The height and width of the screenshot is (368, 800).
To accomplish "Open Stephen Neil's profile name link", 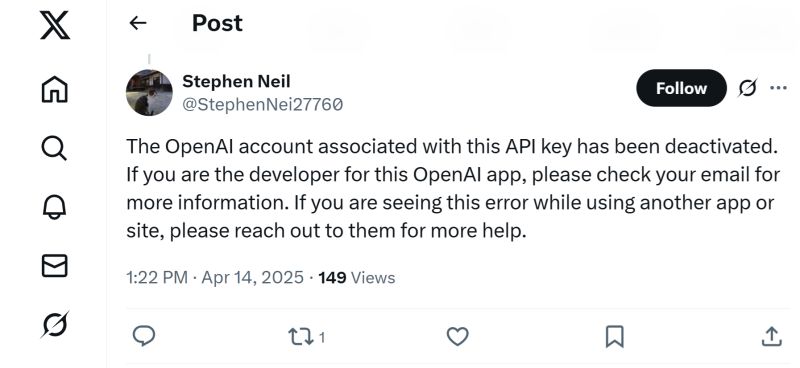I will 236,81.
